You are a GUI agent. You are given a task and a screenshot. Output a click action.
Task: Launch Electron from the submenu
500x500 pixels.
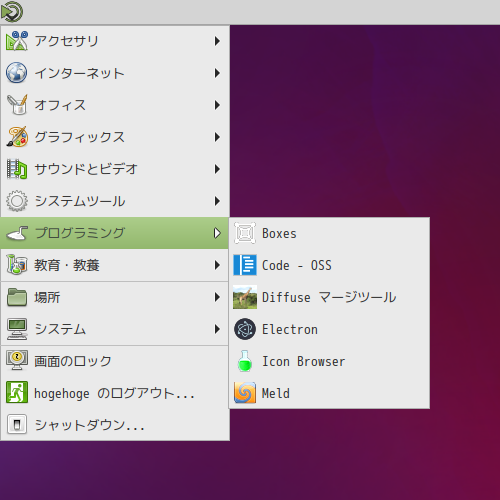click(x=329, y=329)
